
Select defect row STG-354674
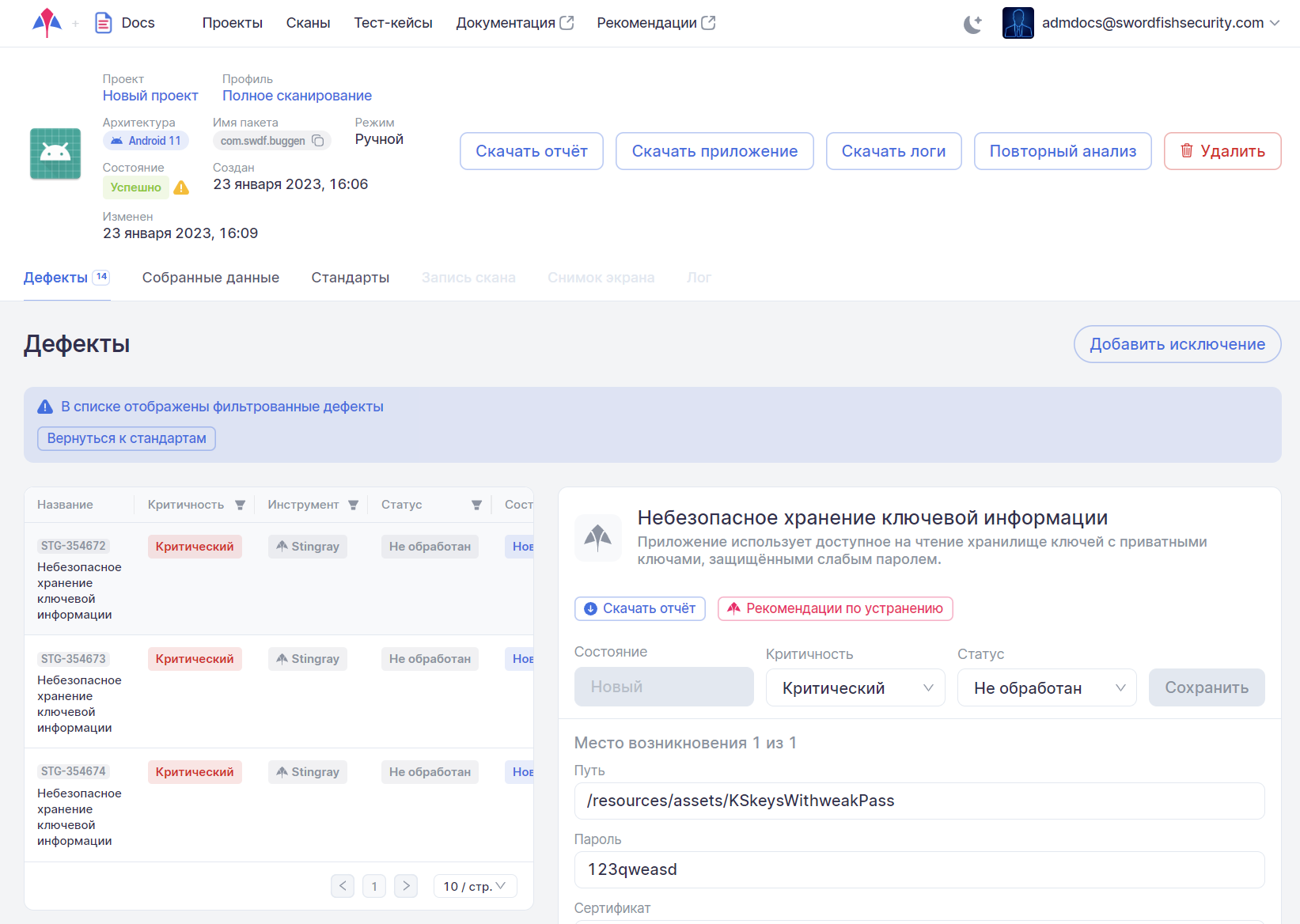point(279,805)
